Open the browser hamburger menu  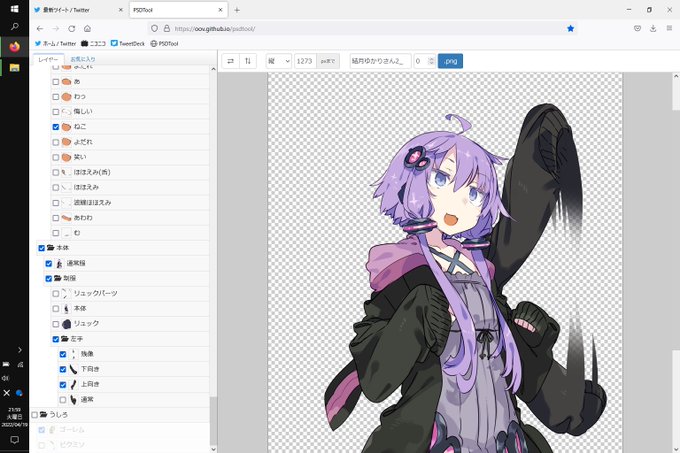point(669,29)
